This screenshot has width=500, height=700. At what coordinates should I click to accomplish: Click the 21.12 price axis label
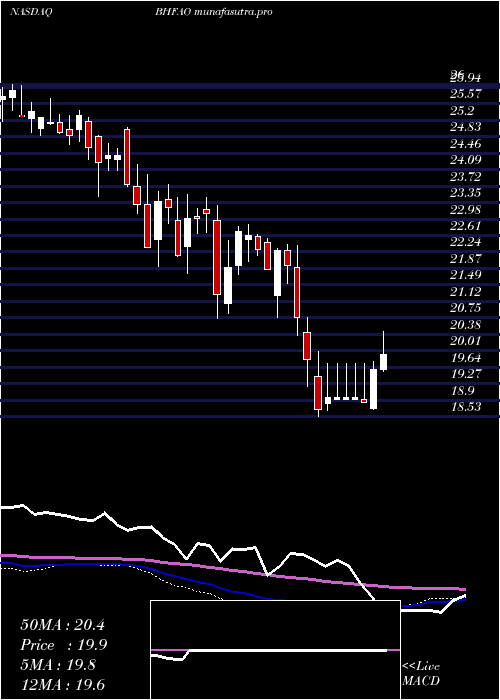465,292
